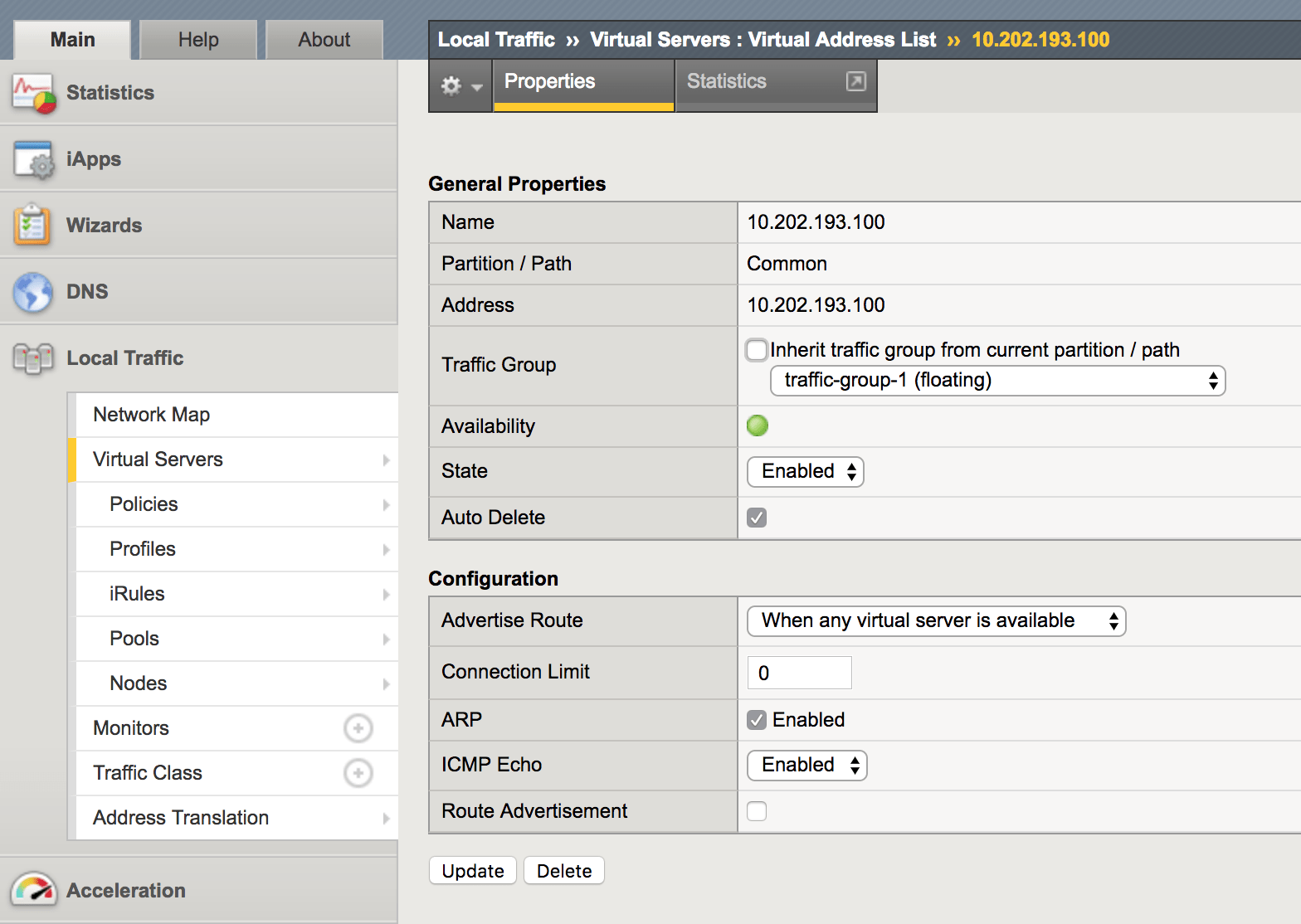Image resolution: width=1301 pixels, height=924 pixels.
Task: Open the DNS globe icon
Action: (x=33, y=292)
